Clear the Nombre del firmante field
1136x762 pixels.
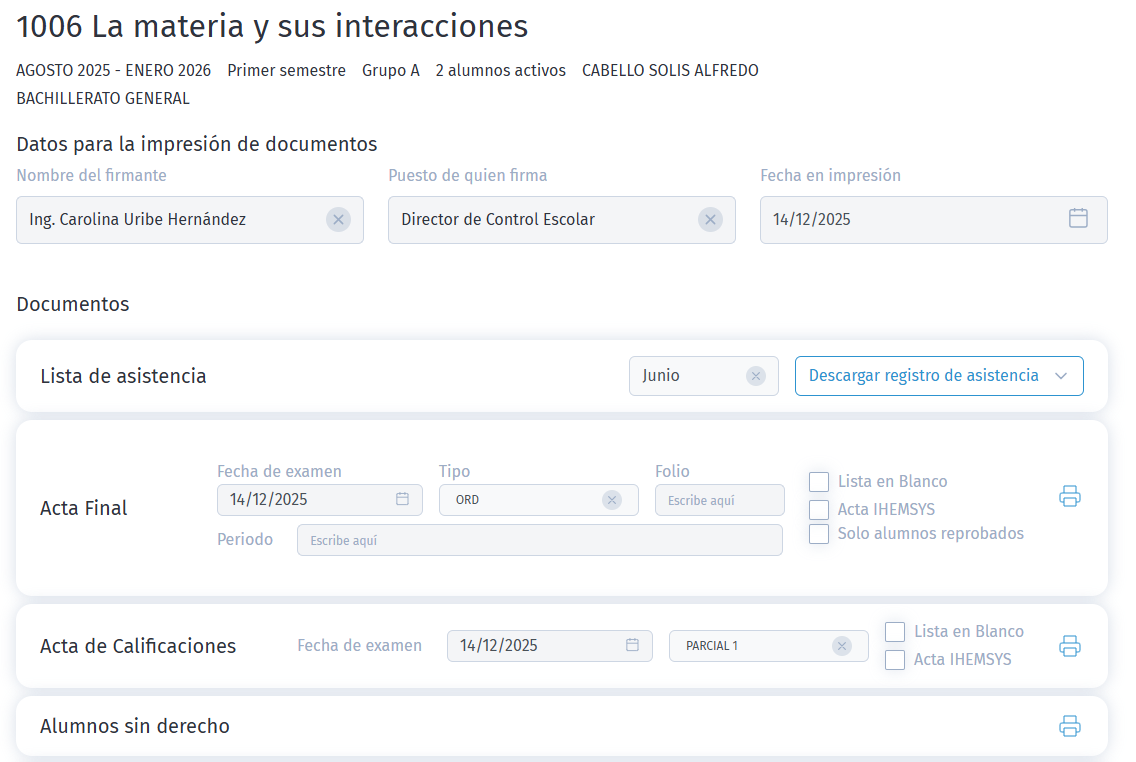click(338, 219)
